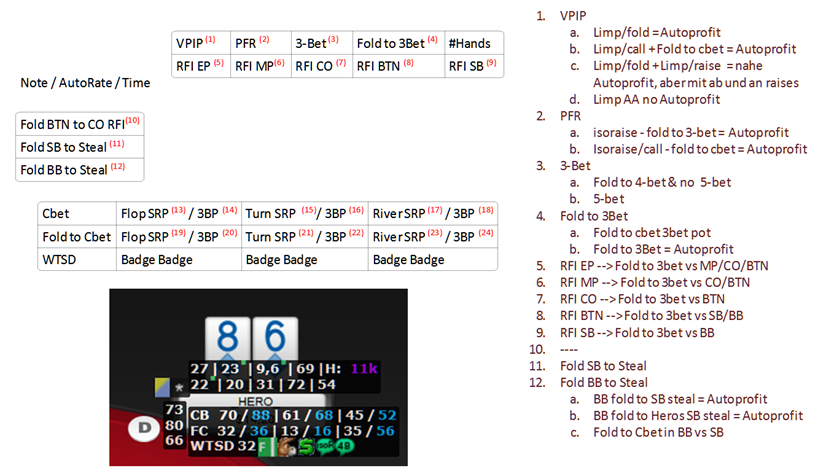Click the gray star note icon in HUD
Viewport: 818px width, 468px height.
[x=179, y=388]
